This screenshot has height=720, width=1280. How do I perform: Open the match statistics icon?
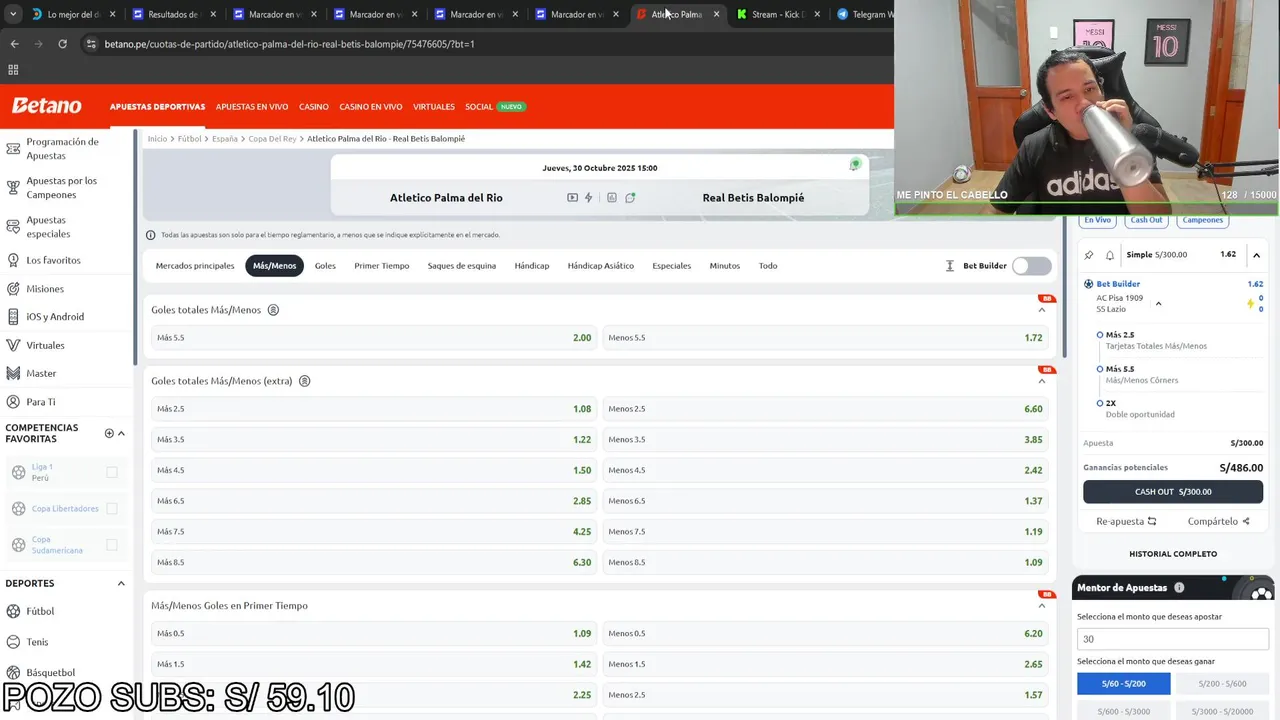coord(612,198)
